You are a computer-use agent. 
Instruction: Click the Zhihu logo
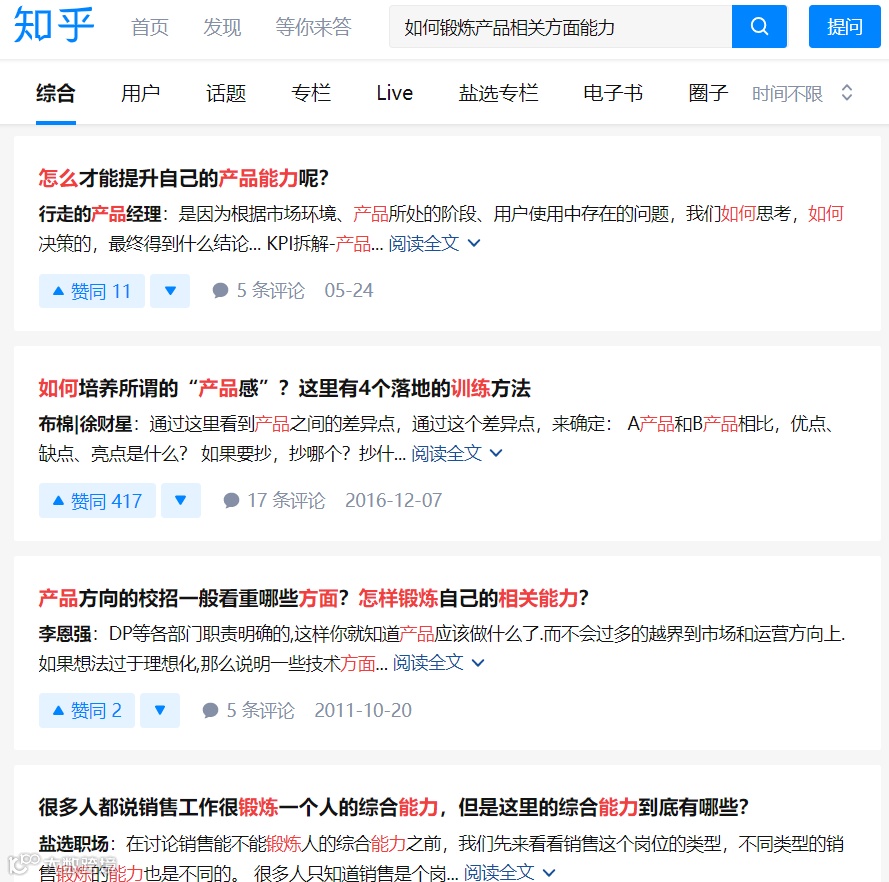point(52,27)
